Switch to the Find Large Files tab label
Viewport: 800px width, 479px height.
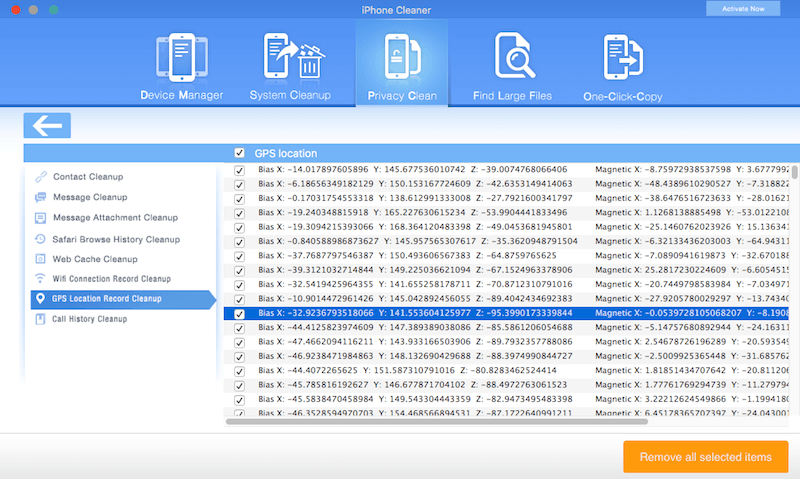512,96
